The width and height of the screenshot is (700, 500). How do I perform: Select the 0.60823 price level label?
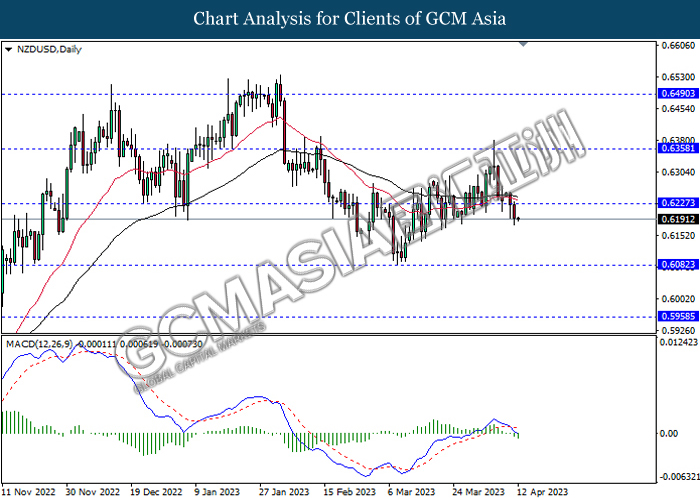coord(678,265)
